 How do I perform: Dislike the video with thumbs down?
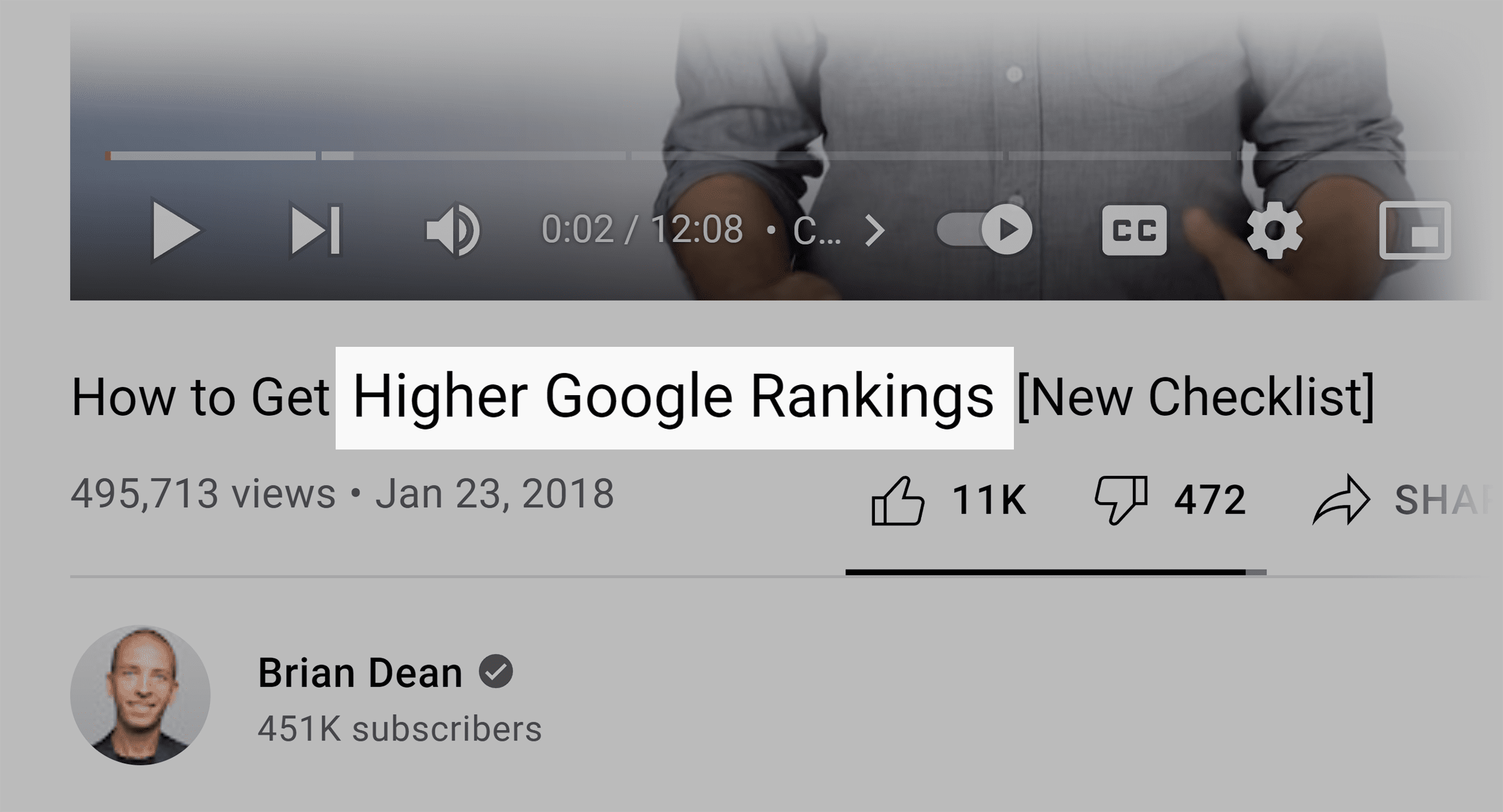1121,499
